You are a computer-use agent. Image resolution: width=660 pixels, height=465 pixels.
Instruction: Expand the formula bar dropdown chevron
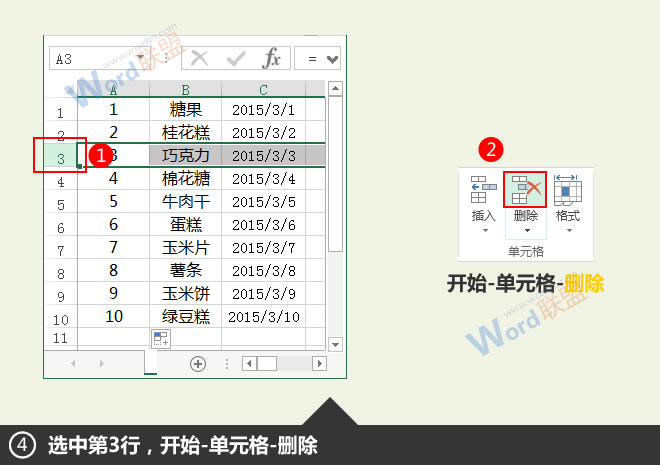pos(332,59)
